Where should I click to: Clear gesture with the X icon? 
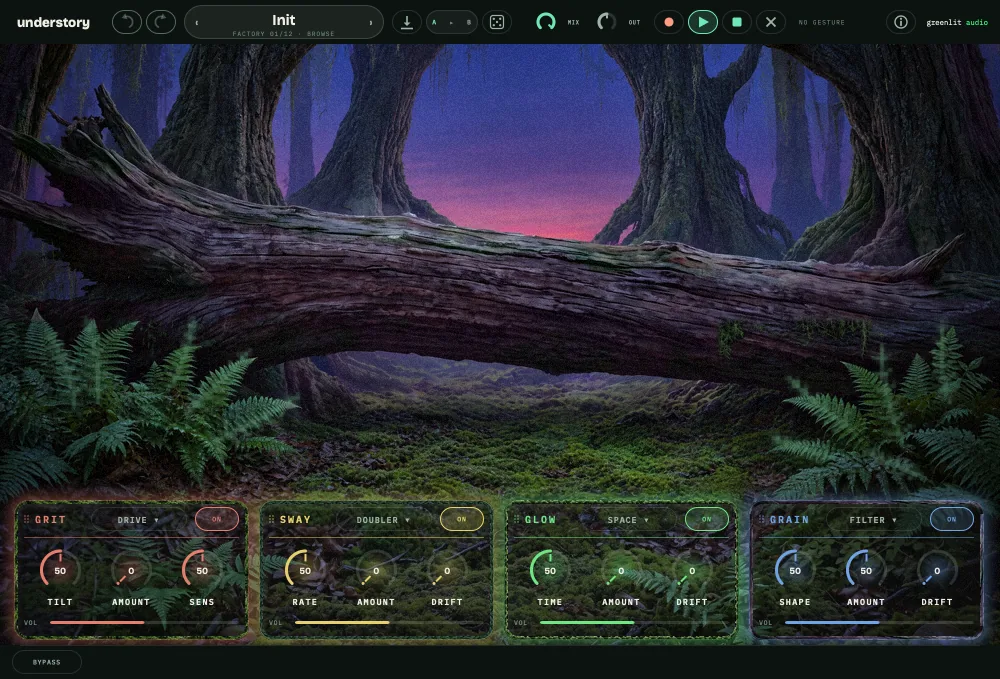770,22
